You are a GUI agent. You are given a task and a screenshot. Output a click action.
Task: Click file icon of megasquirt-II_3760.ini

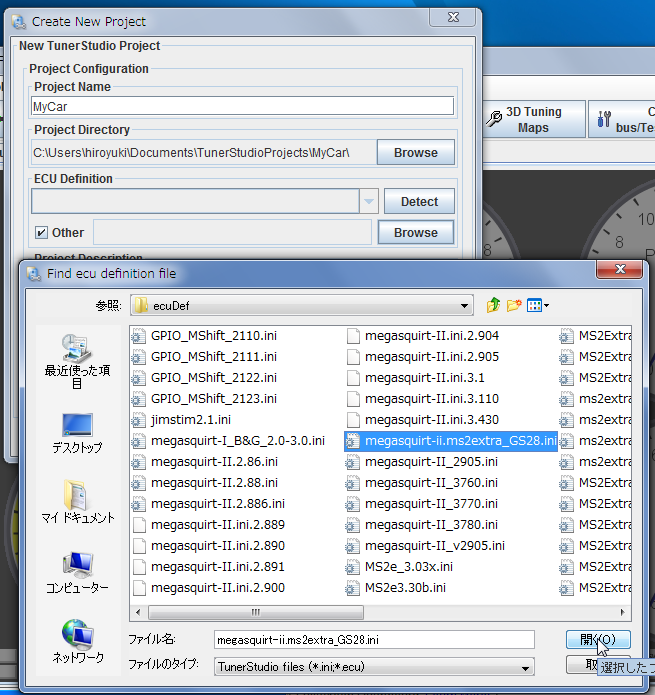352,483
